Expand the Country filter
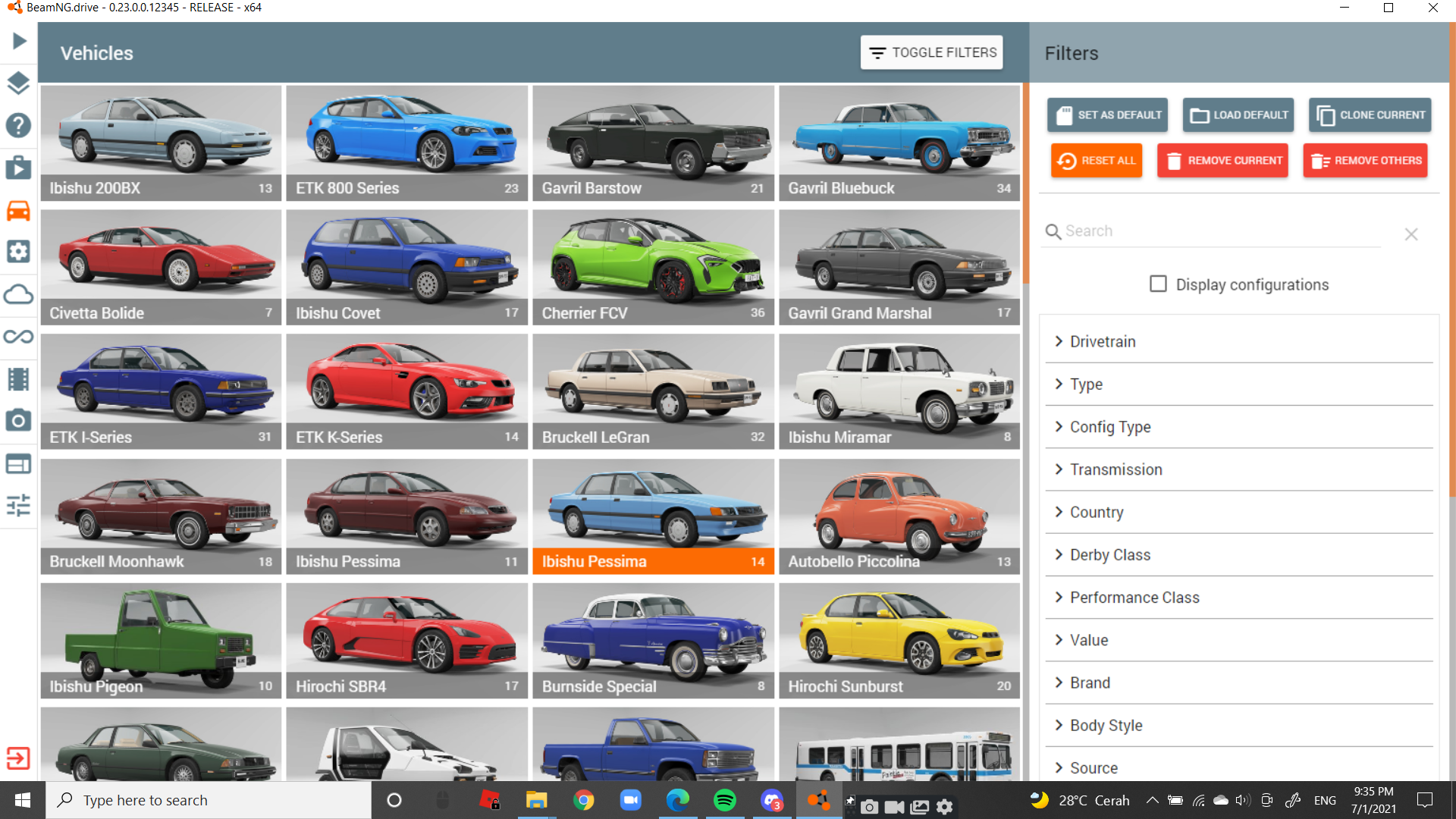1456x819 pixels. 1239,512
